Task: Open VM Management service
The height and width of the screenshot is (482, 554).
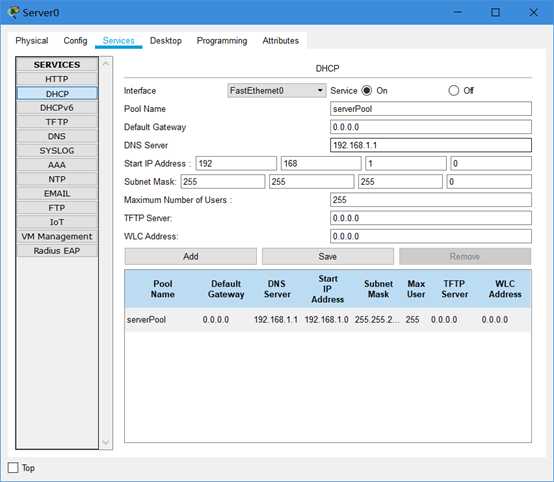Action: 57,236
